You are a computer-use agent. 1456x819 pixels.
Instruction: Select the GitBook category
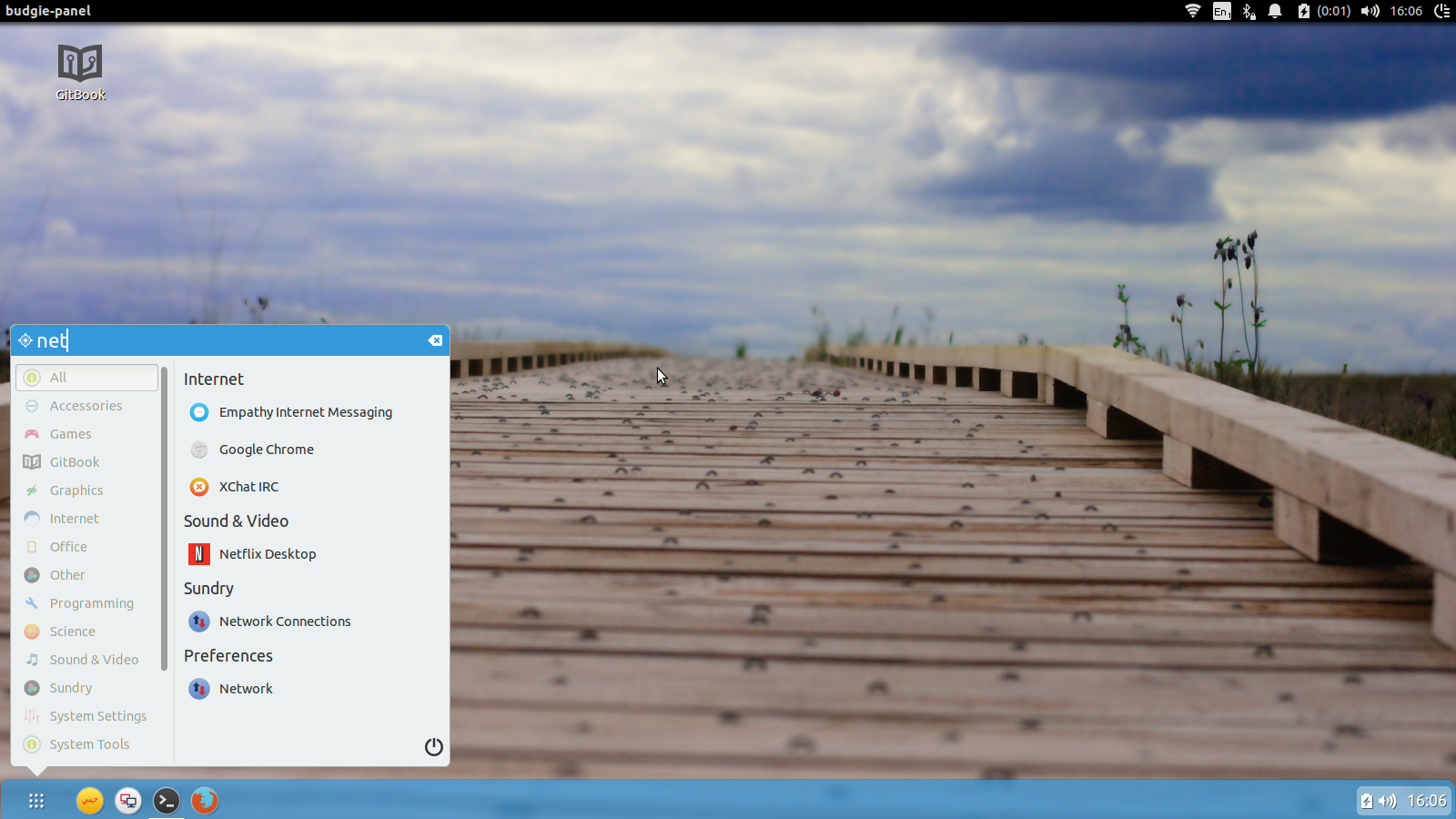(87, 462)
